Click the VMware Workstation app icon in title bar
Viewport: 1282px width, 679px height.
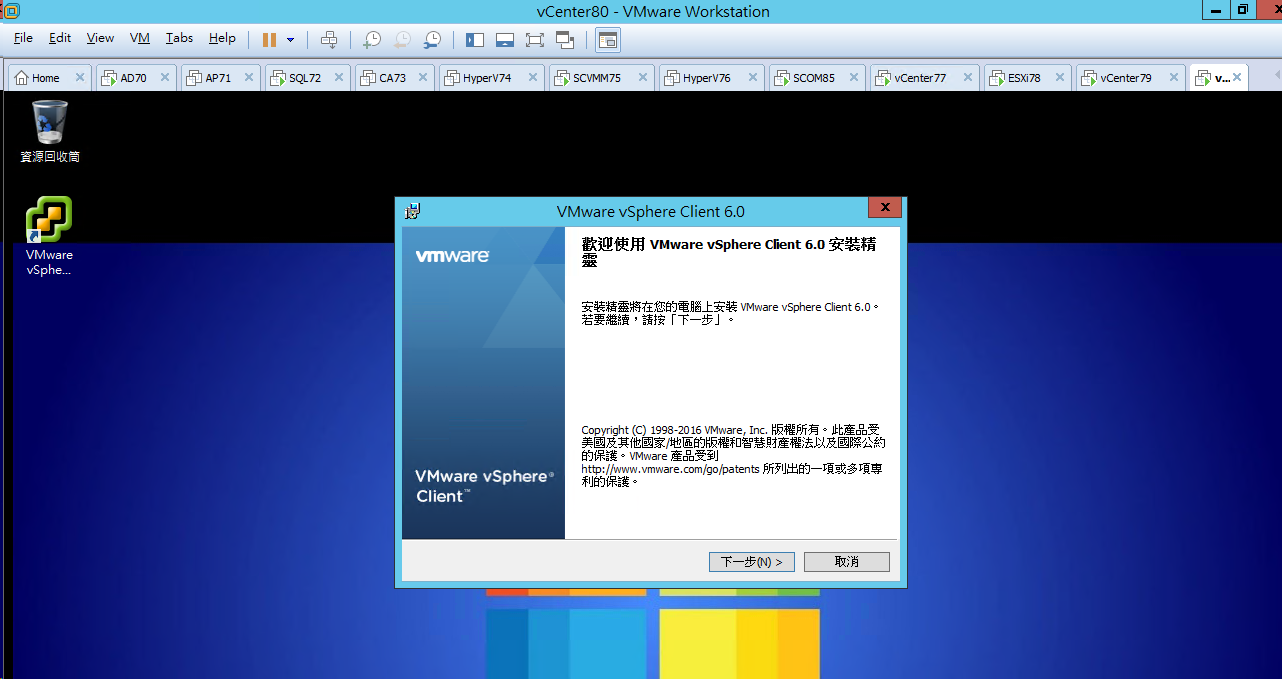pyautogui.click(x=11, y=11)
